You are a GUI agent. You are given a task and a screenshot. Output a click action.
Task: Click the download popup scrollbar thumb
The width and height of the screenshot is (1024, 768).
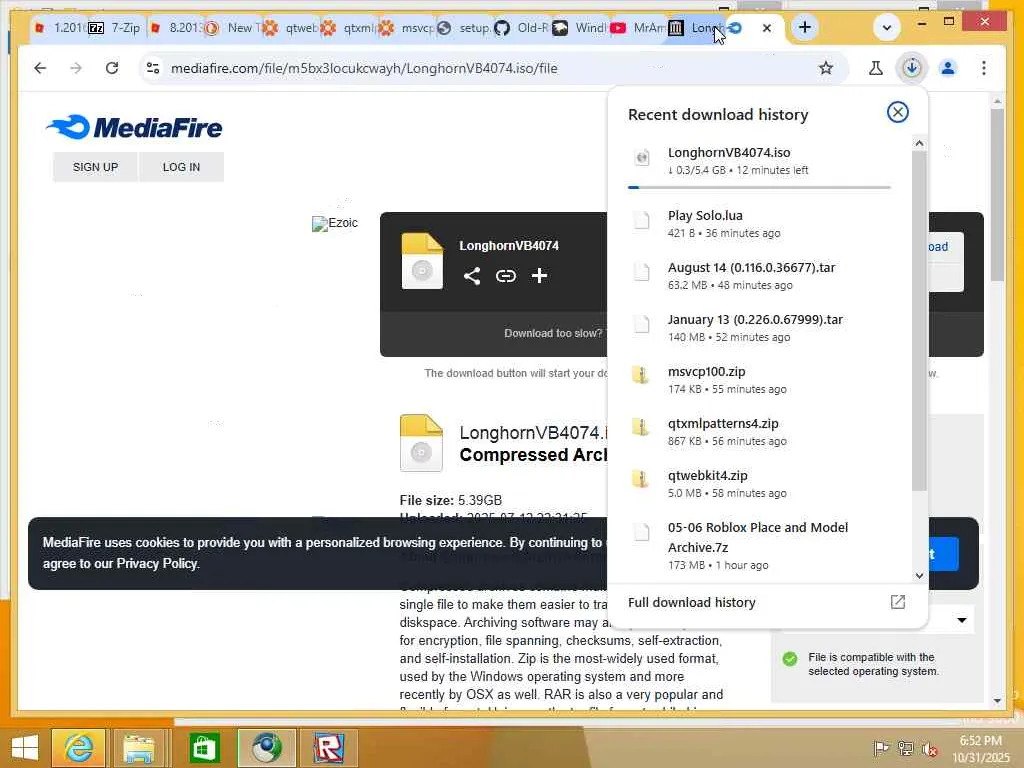pos(920,320)
